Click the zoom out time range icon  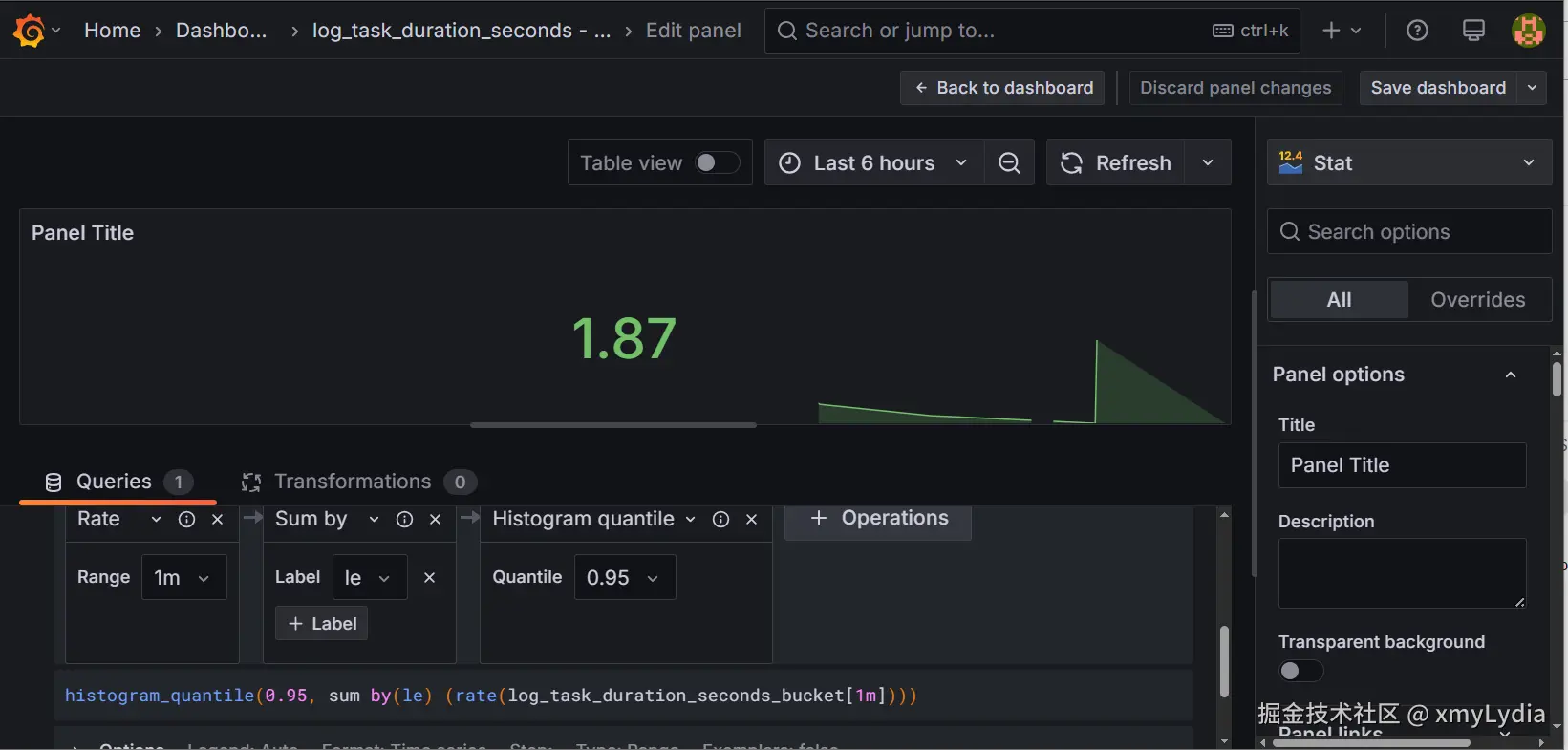1009,163
